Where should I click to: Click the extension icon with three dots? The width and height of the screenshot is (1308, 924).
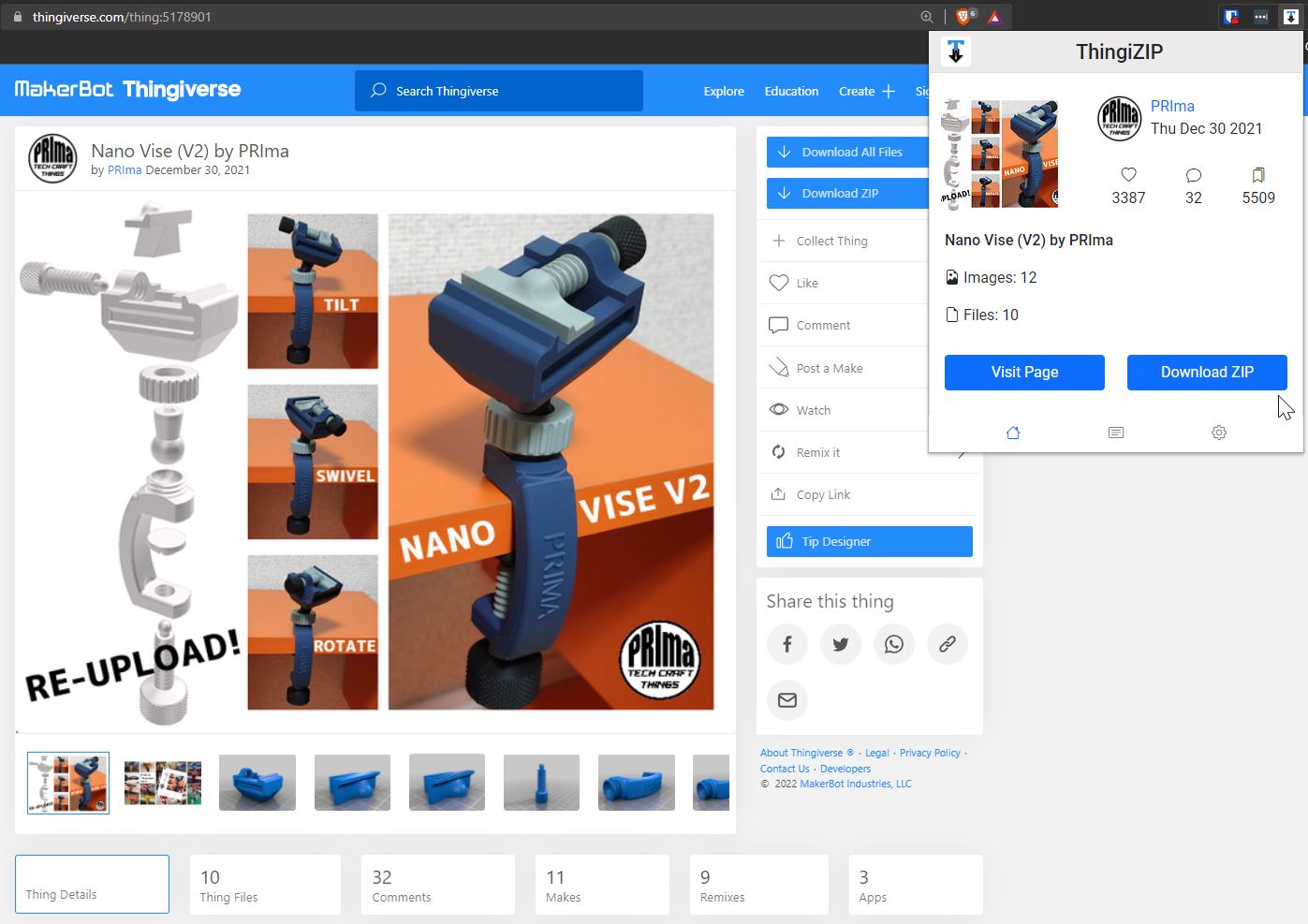click(1261, 17)
